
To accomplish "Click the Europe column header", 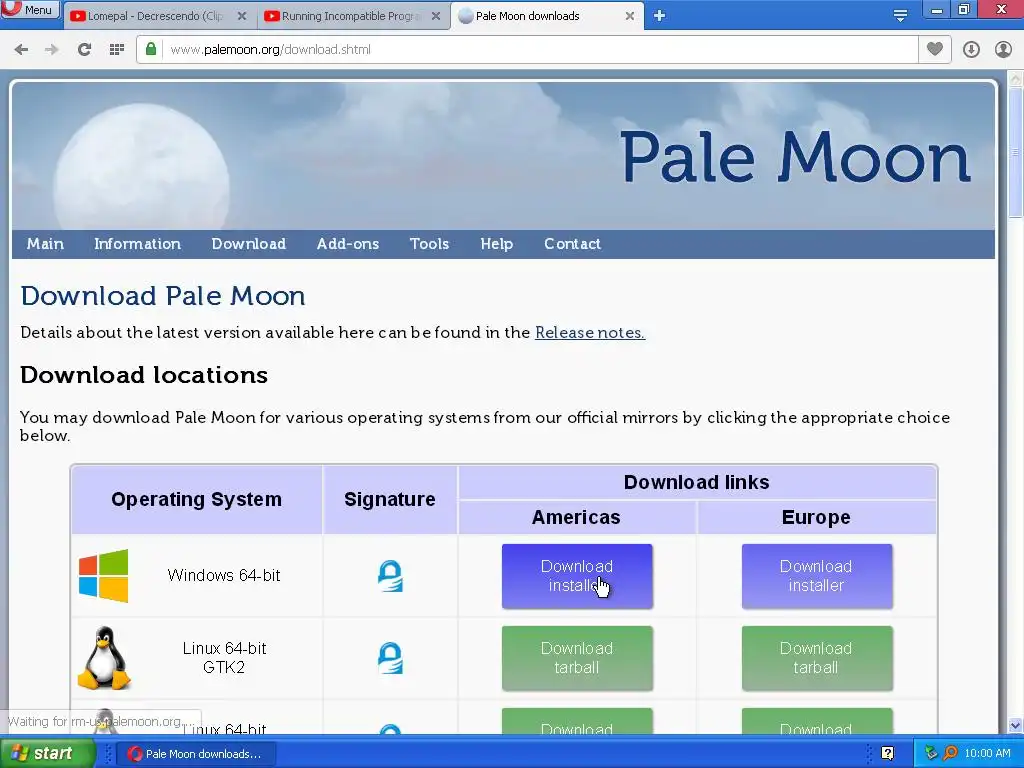I will (816, 517).
